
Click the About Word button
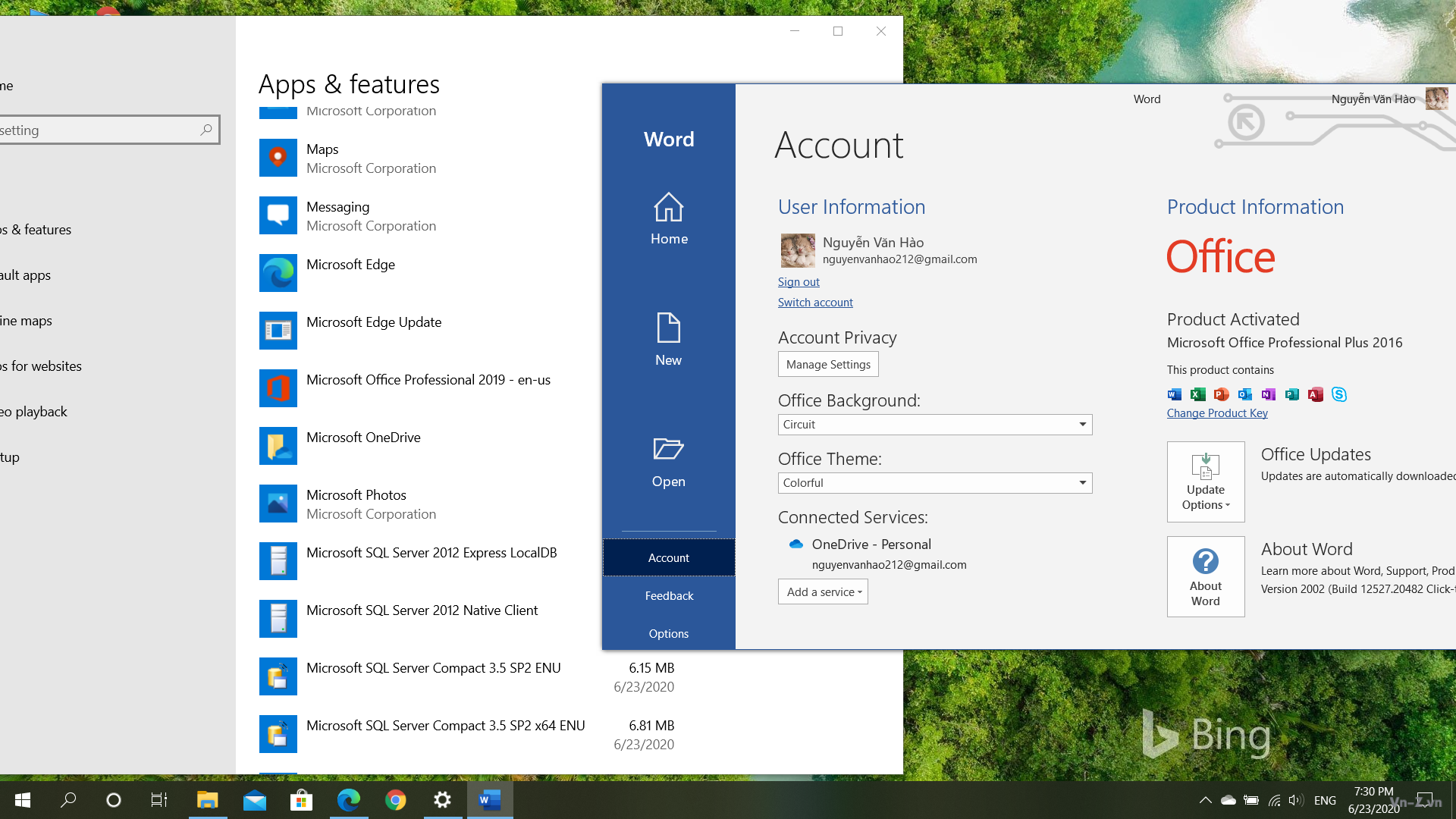pos(1206,576)
